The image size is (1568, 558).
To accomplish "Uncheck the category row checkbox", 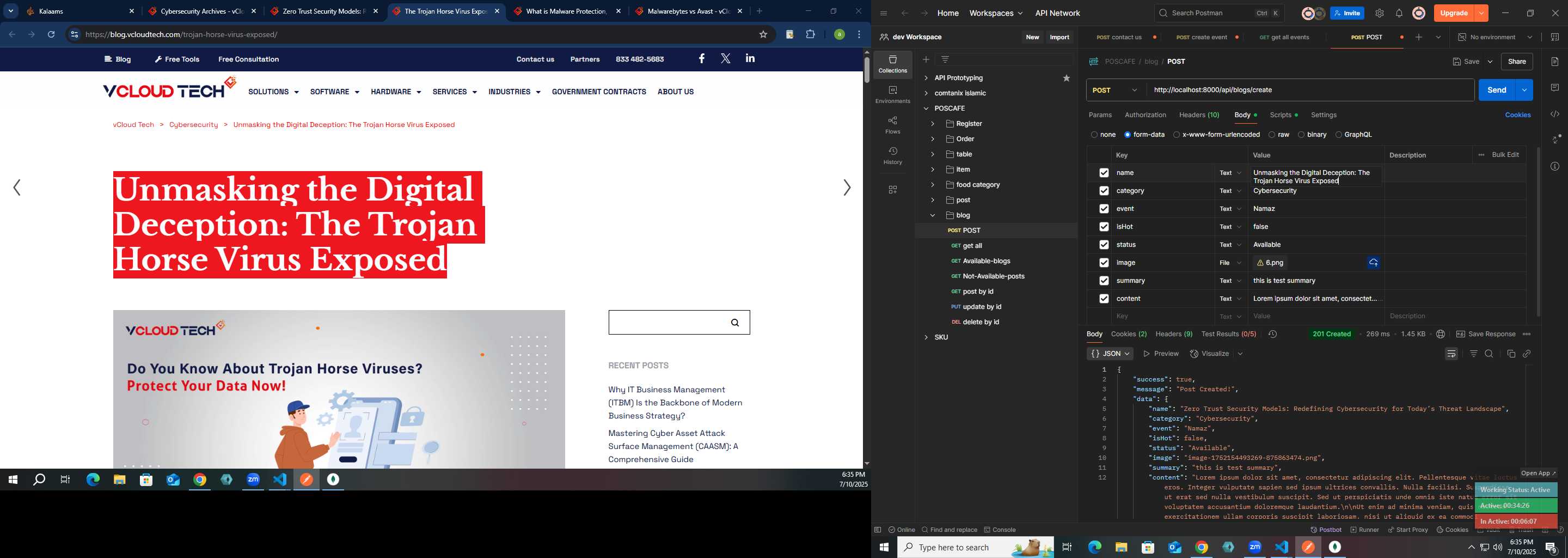I will click(1104, 191).
